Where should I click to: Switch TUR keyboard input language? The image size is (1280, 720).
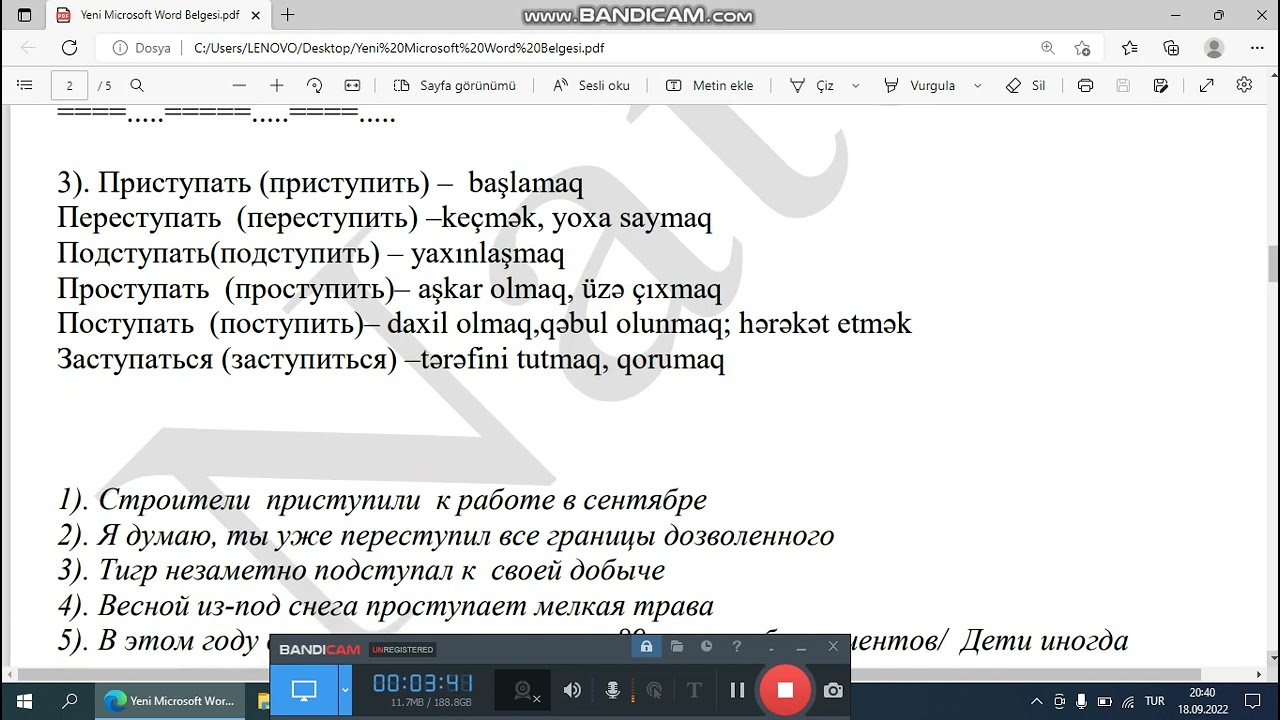point(1154,701)
